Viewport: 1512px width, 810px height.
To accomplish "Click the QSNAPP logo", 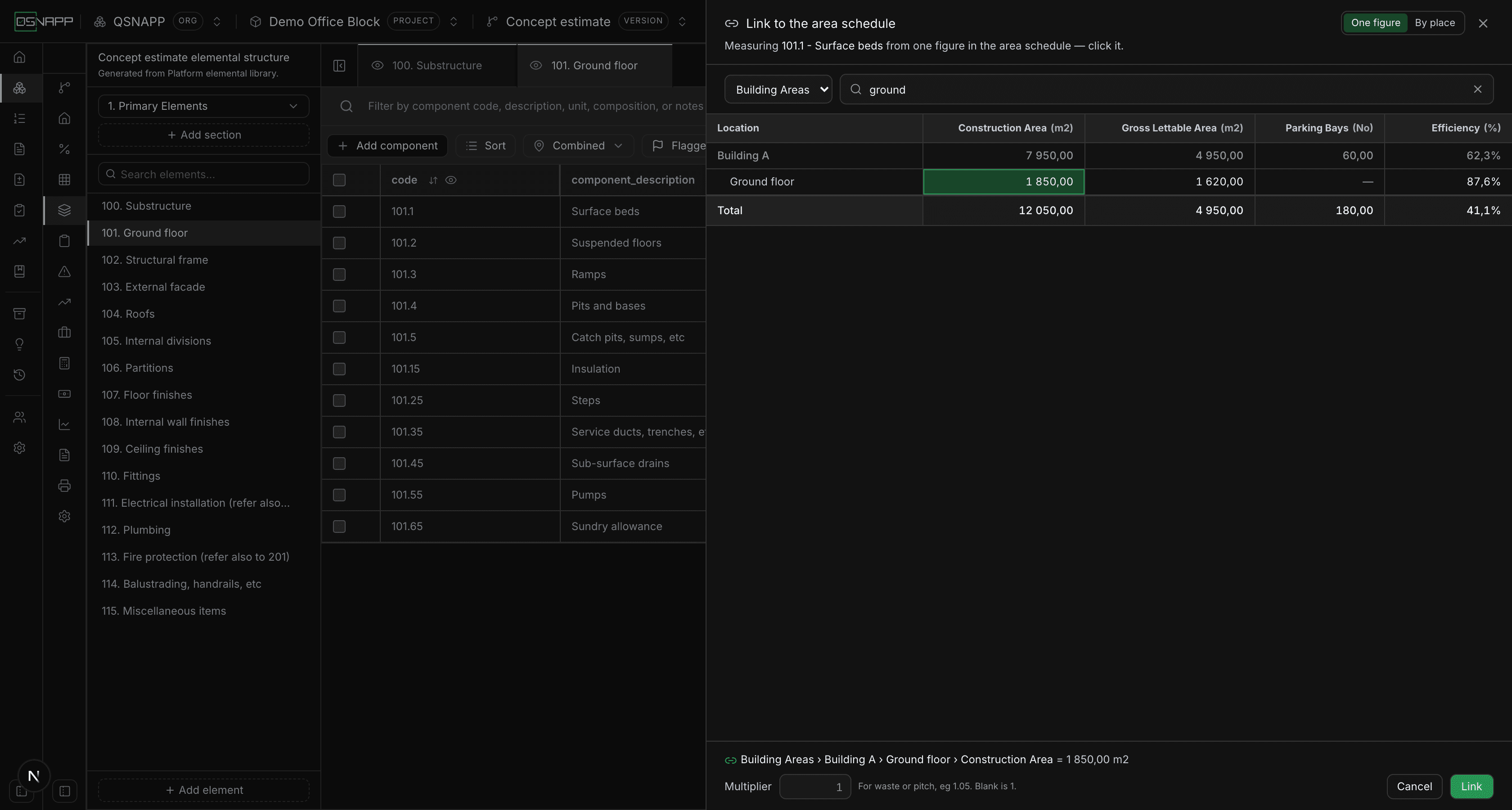I will [x=44, y=22].
